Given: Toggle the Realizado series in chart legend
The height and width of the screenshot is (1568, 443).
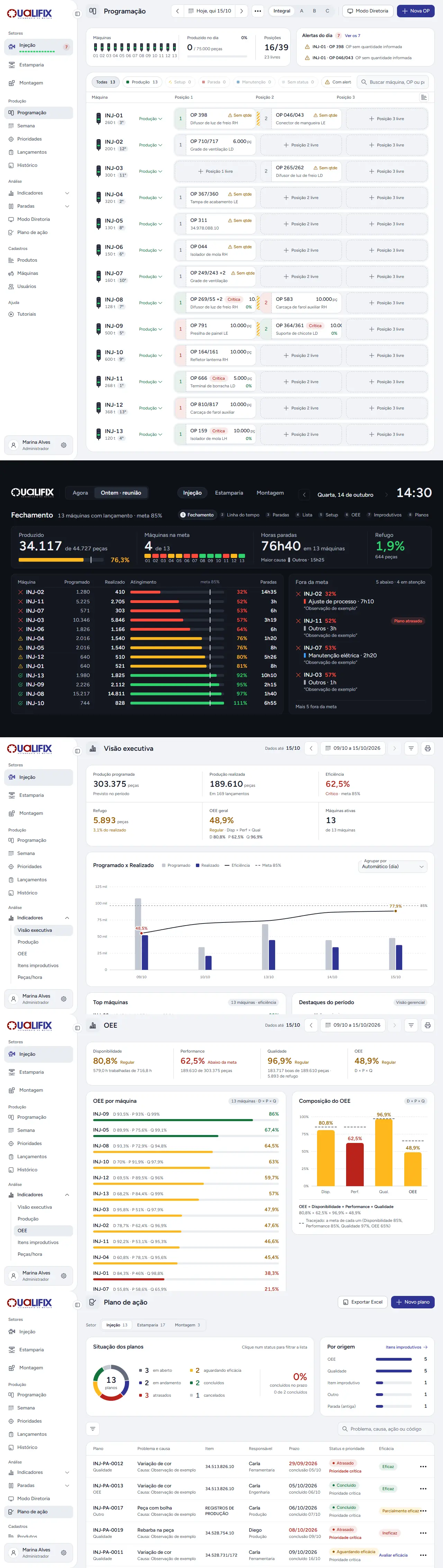Looking at the screenshot, I should point(208,865).
